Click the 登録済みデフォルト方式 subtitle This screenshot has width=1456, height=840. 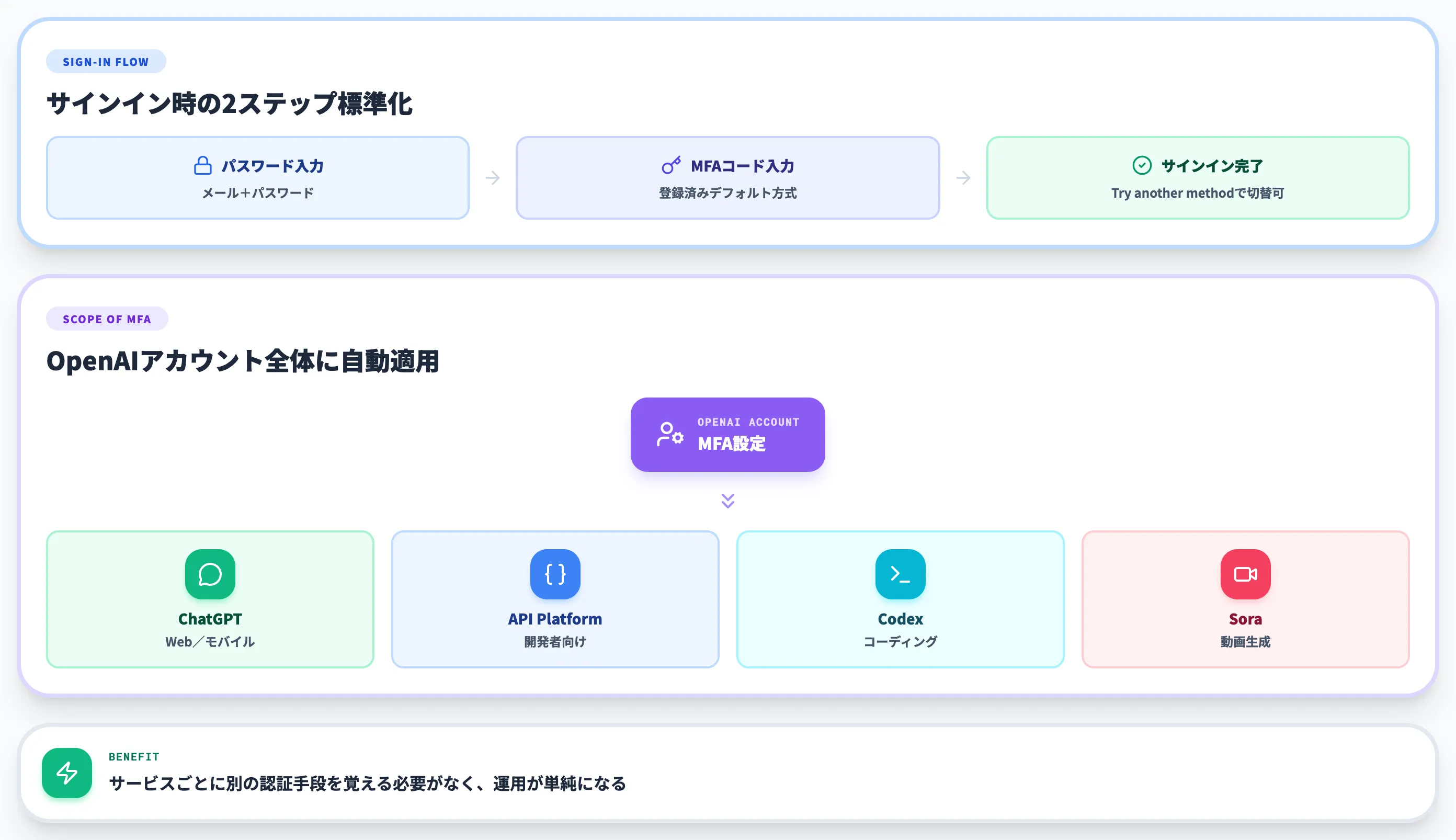(727, 192)
